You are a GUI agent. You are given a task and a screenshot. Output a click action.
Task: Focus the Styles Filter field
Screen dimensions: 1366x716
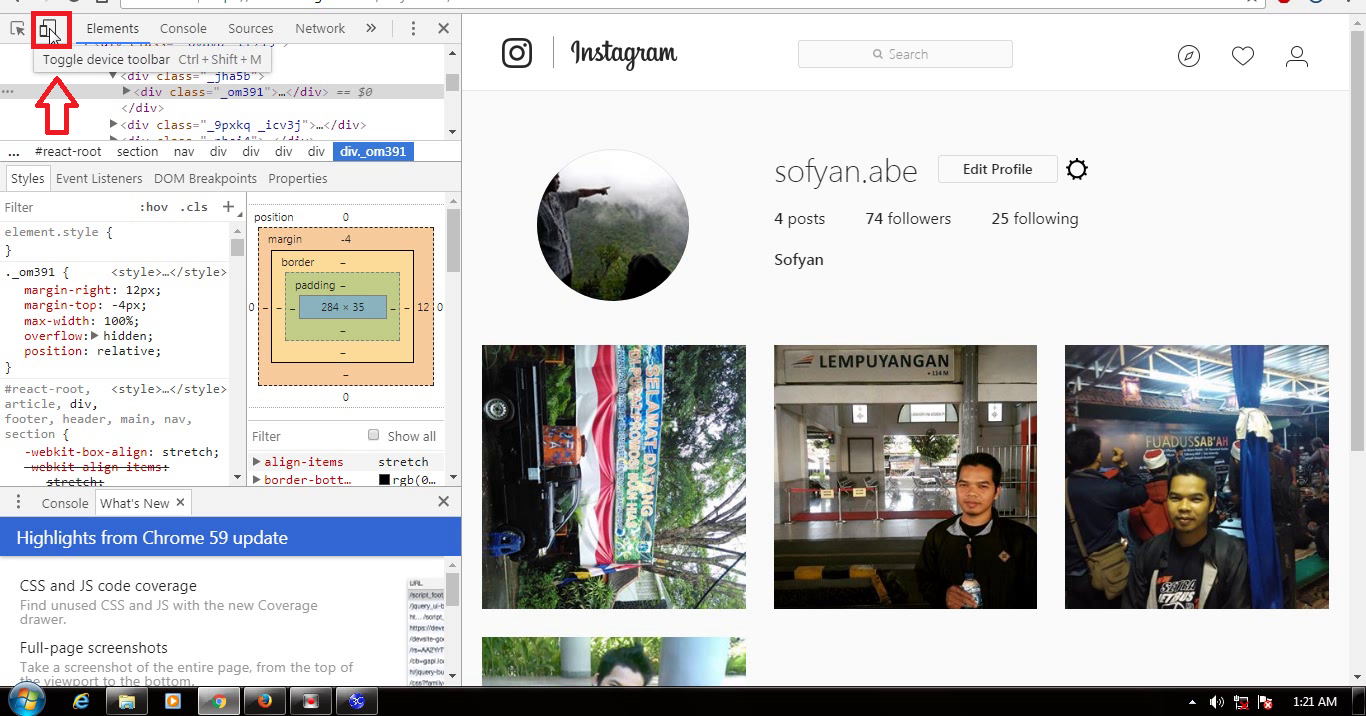(x=65, y=207)
